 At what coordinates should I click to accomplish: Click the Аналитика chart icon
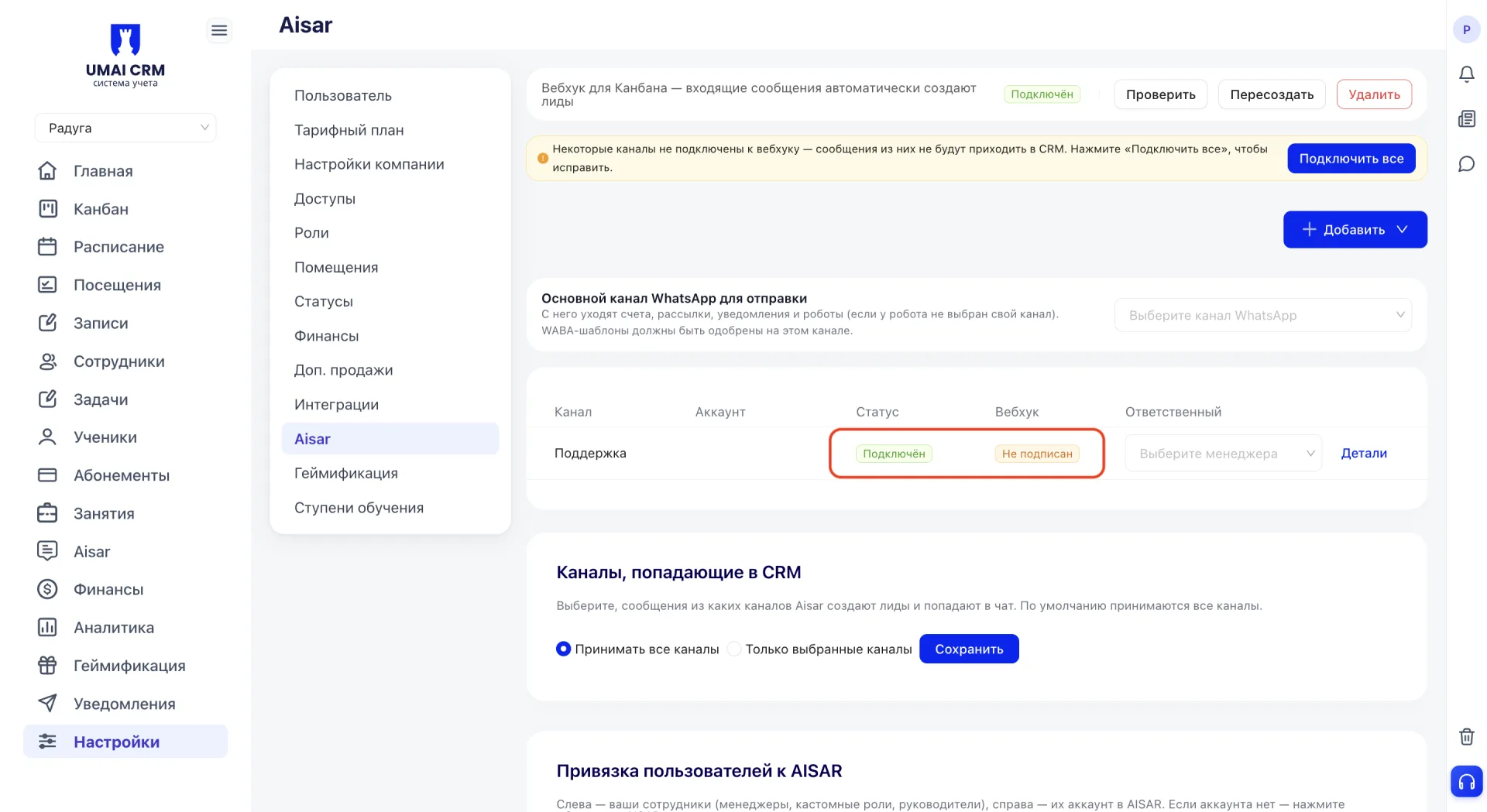(47, 627)
